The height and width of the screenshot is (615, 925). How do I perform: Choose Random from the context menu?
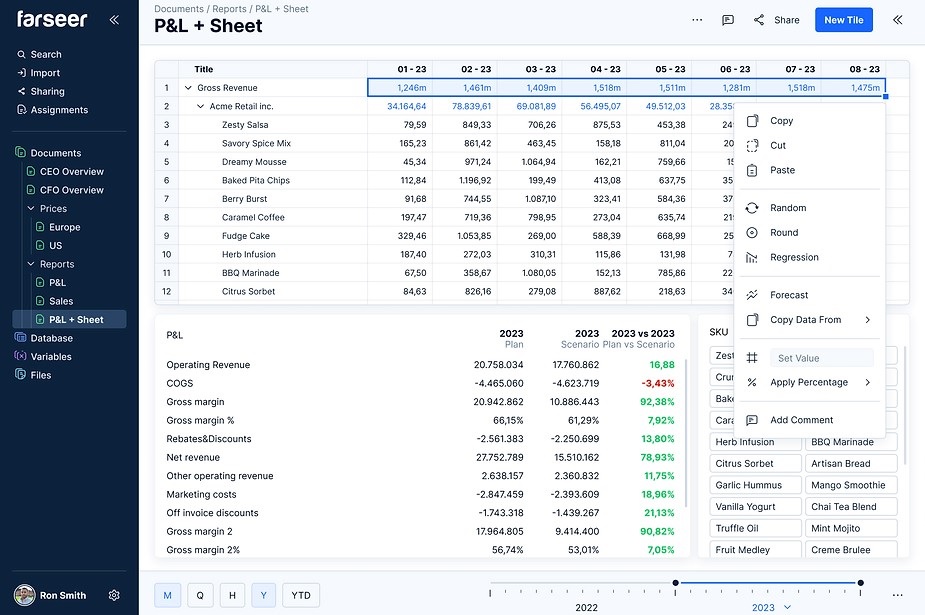809,208
